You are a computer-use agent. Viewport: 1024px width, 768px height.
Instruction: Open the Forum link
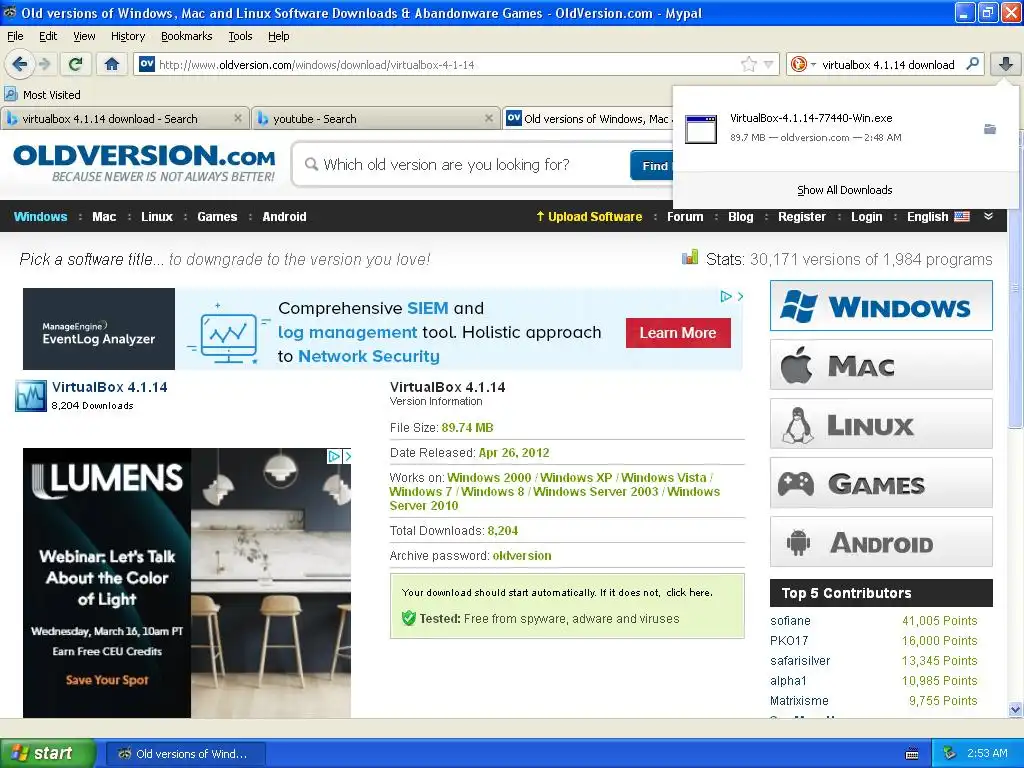(x=685, y=217)
